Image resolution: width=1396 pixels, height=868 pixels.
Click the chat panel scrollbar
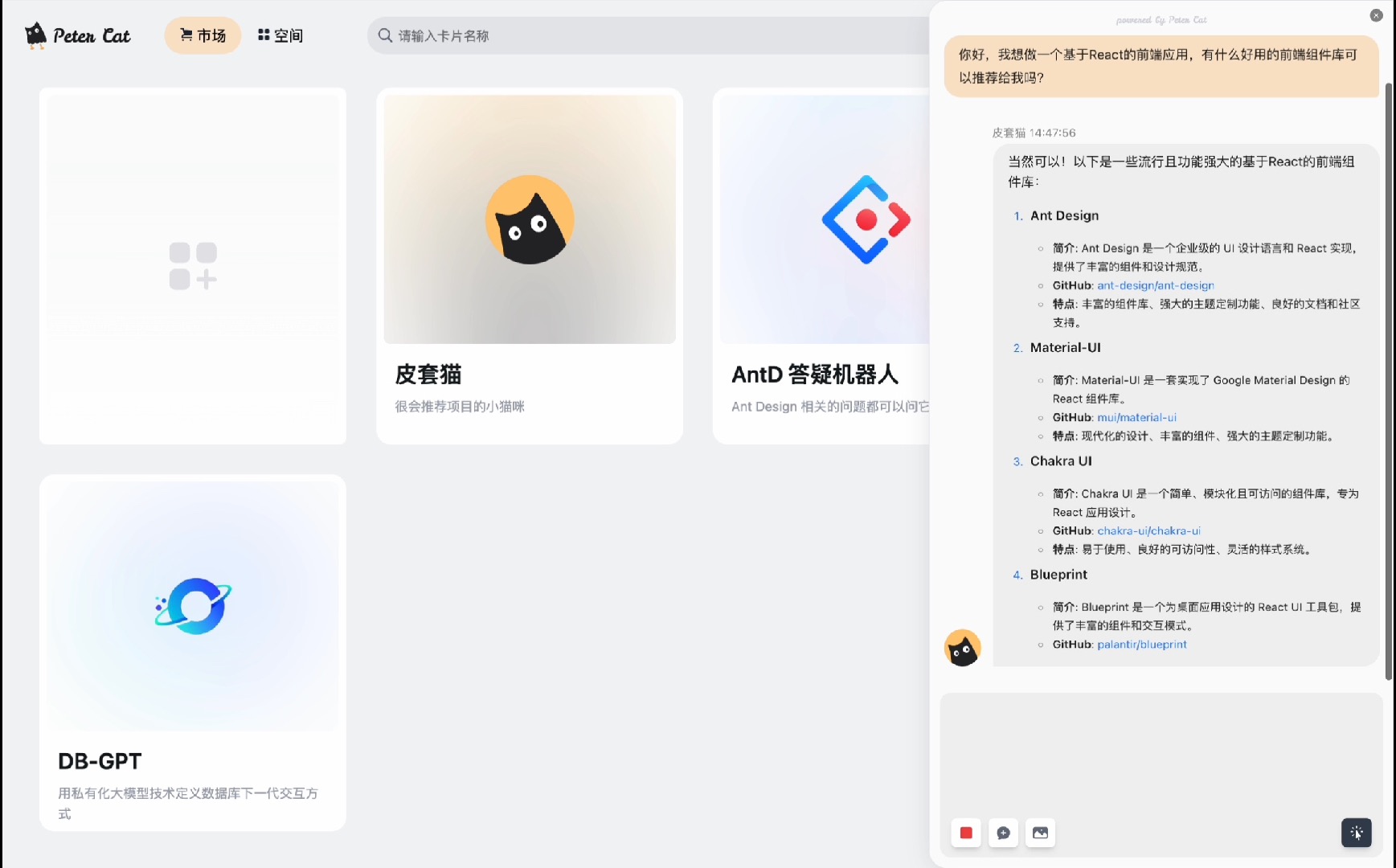[1389, 382]
